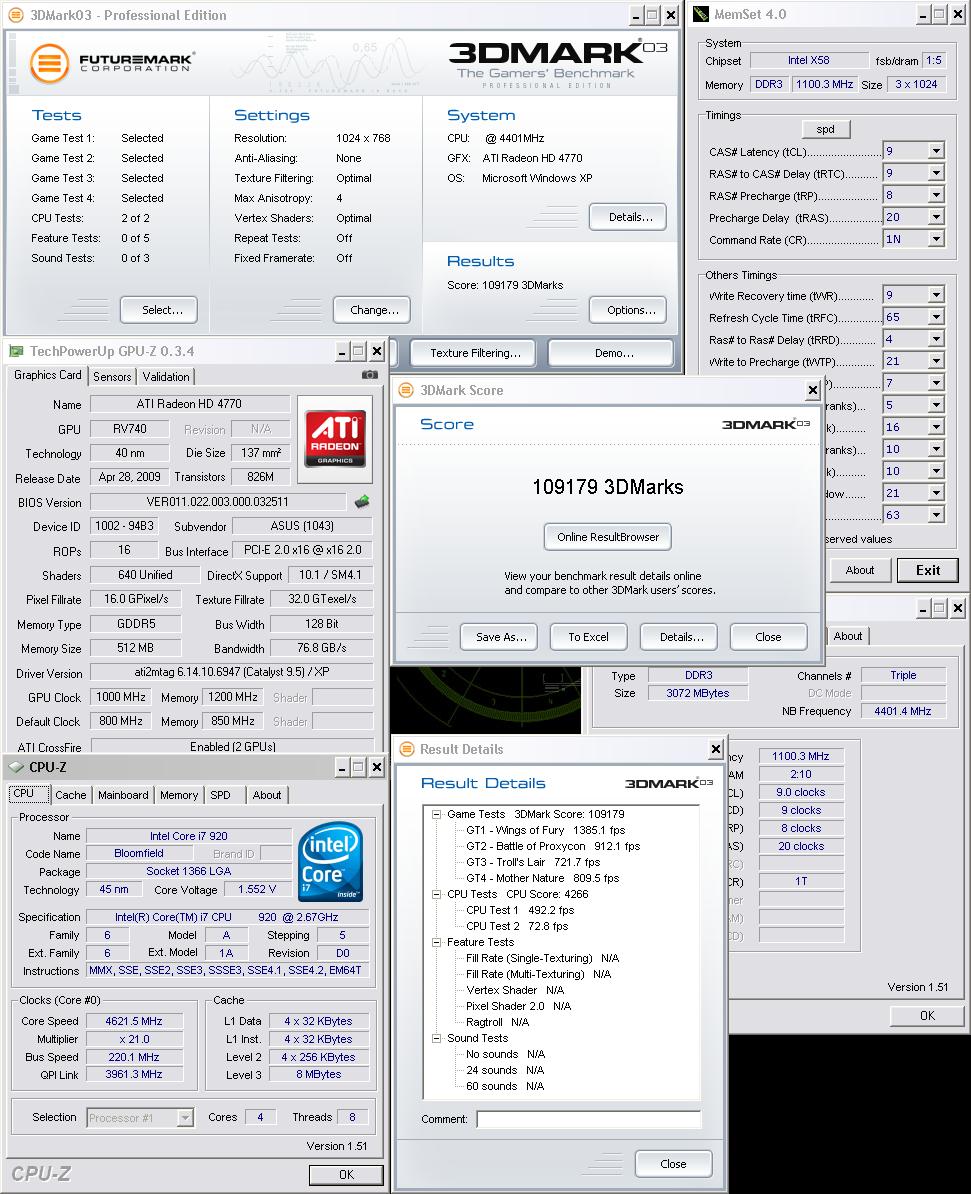
Task: Click the Select... button under Tests
Action: point(159,310)
